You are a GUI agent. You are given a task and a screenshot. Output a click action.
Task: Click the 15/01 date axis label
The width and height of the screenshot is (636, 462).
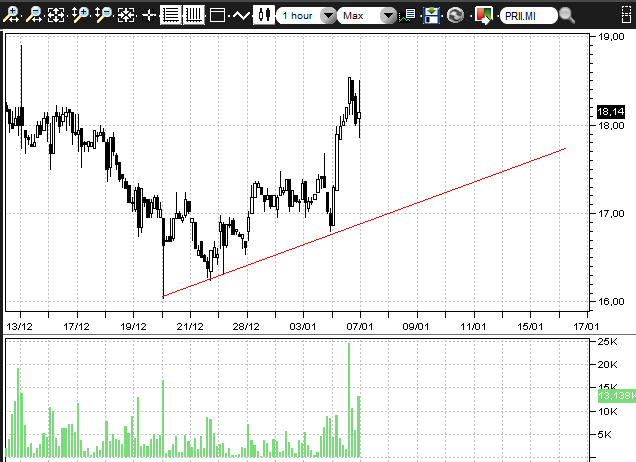click(x=530, y=326)
